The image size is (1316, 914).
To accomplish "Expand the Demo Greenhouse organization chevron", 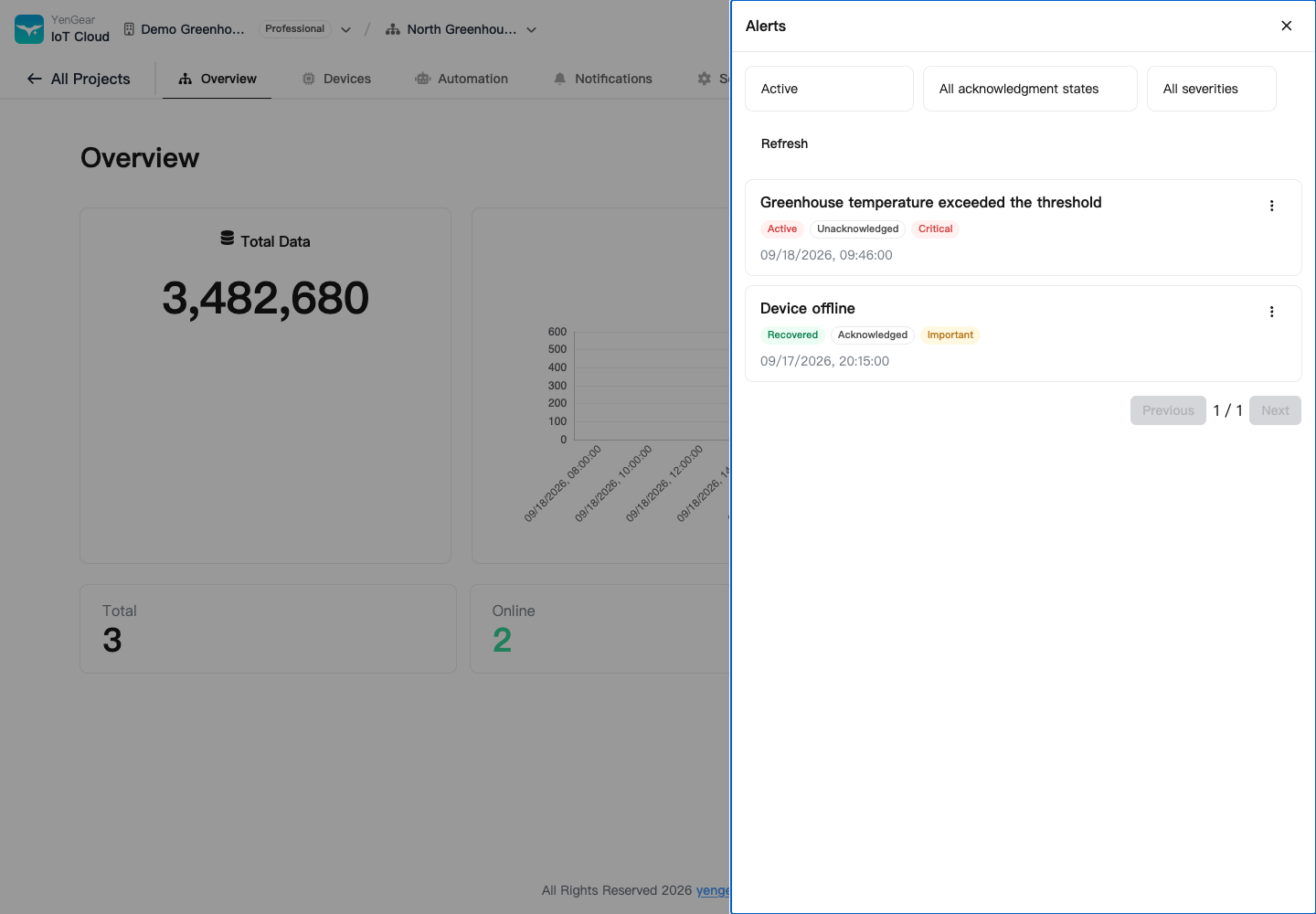I will click(346, 29).
